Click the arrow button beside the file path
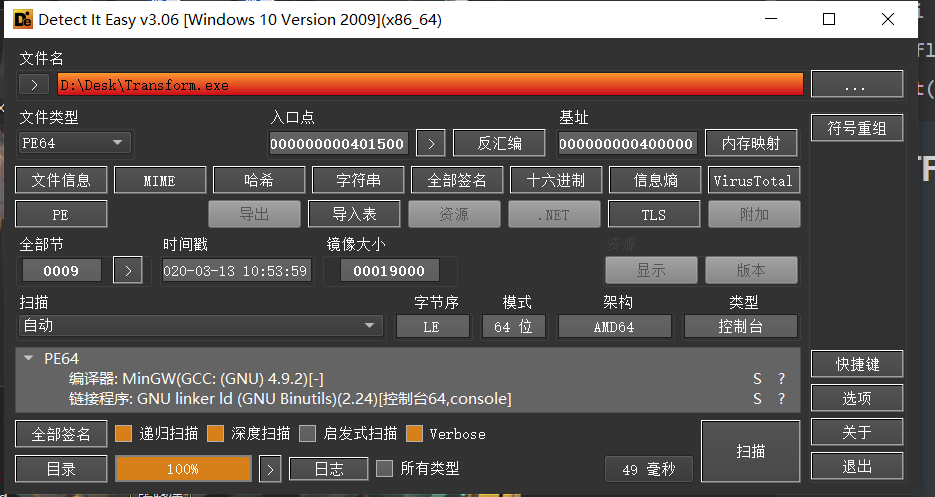 tap(34, 85)
